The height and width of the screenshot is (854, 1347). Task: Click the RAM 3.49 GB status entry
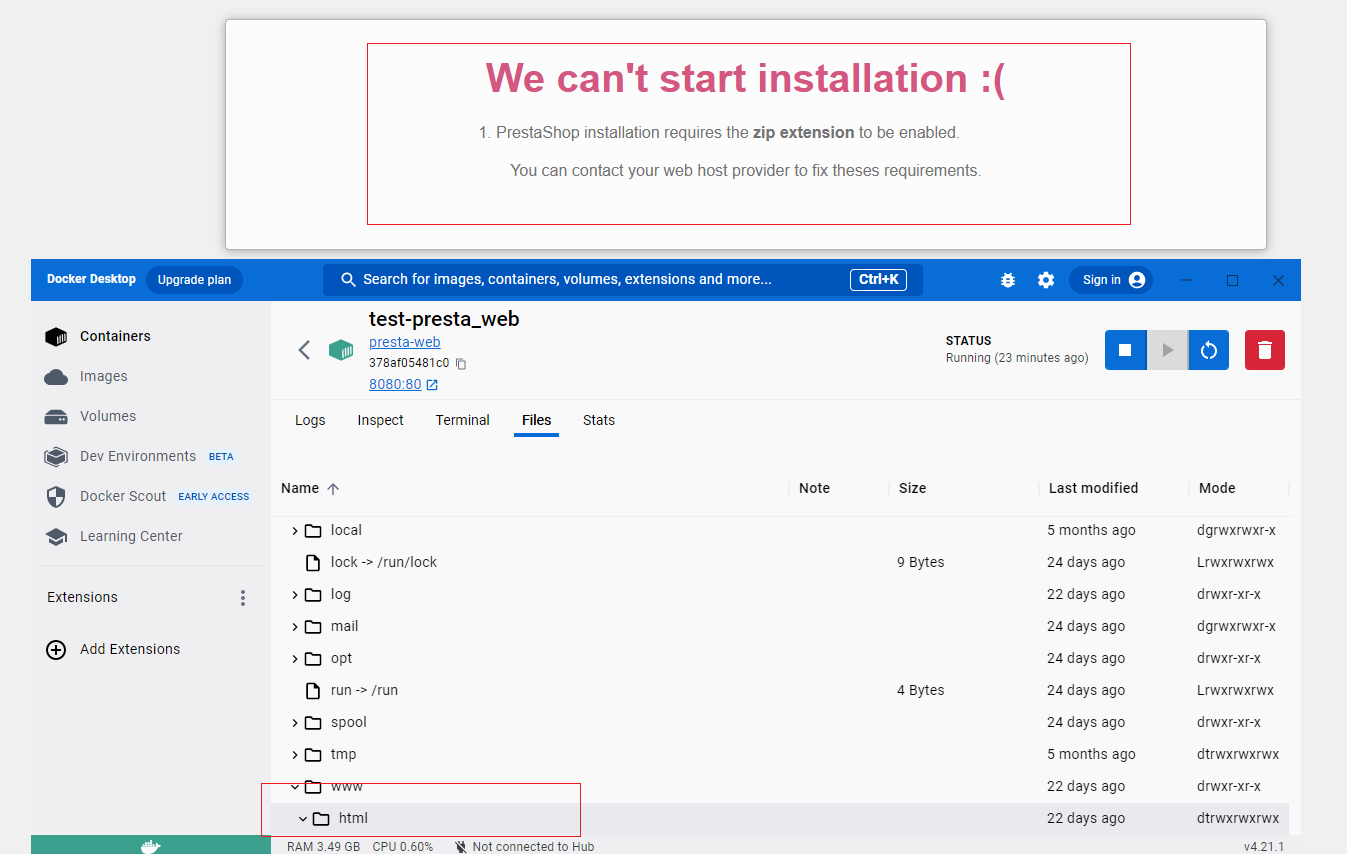(323, 847)
